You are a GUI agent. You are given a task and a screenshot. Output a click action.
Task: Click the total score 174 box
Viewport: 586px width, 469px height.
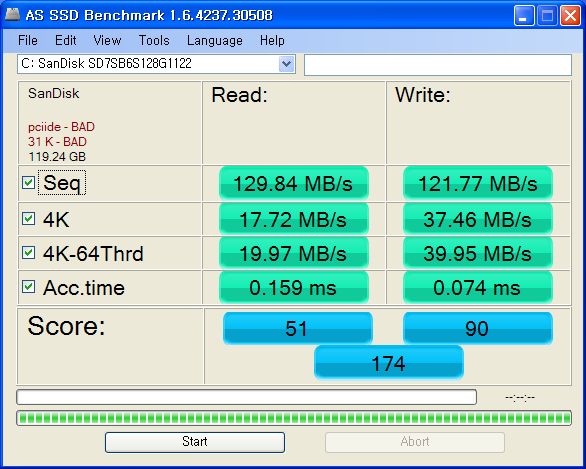click(389, 363)
